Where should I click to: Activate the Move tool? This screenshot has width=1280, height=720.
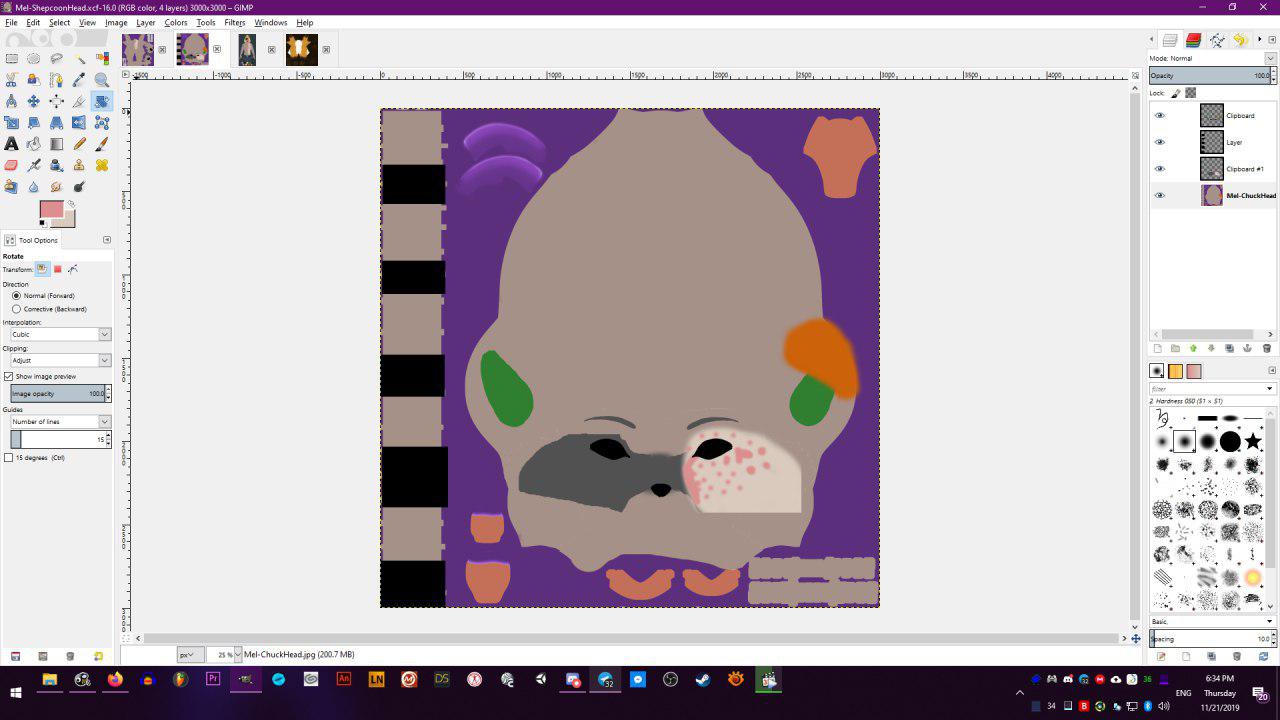(x=34, y=101)
